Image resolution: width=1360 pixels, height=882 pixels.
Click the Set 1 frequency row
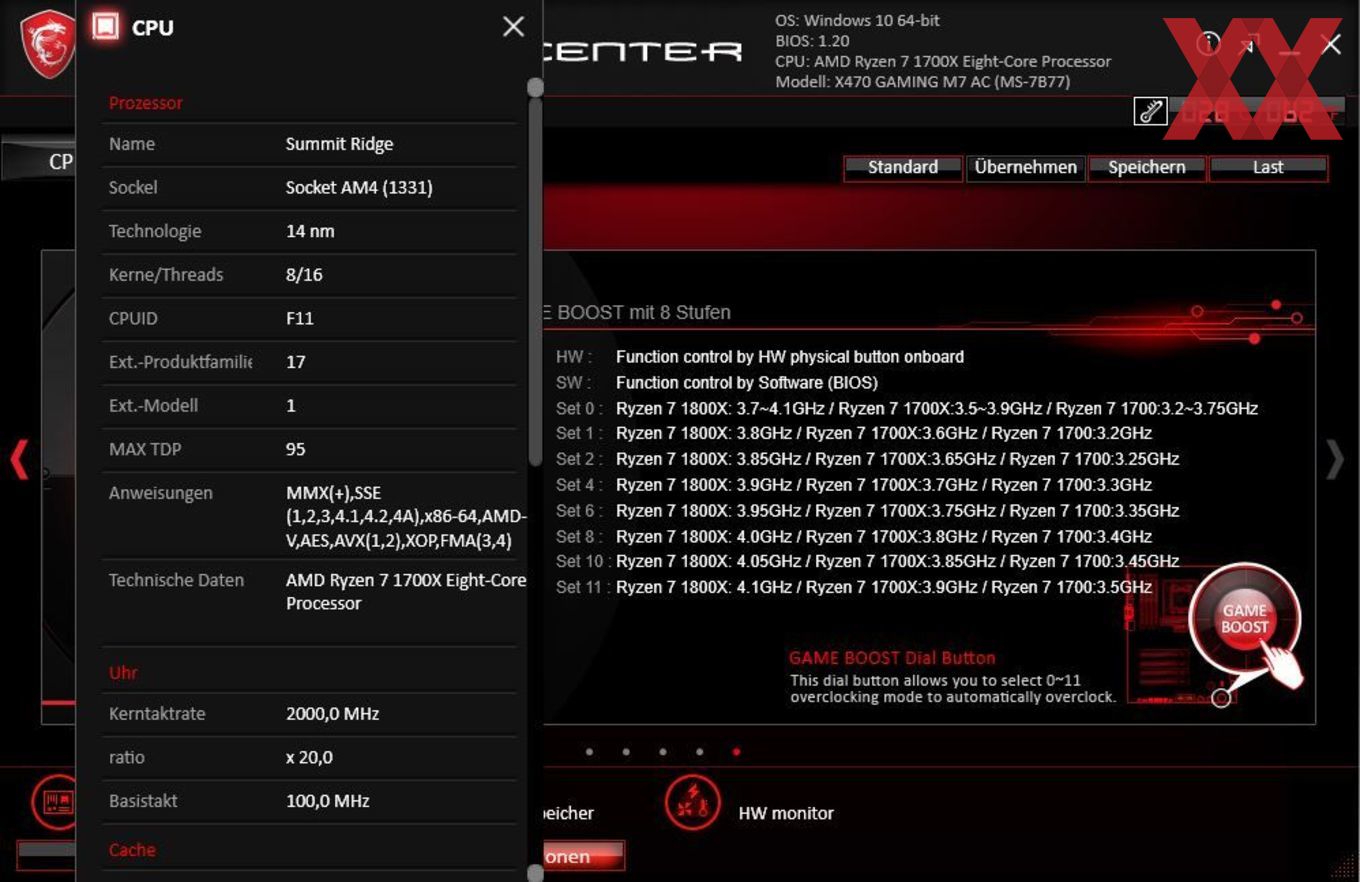[x=854, y=433]
